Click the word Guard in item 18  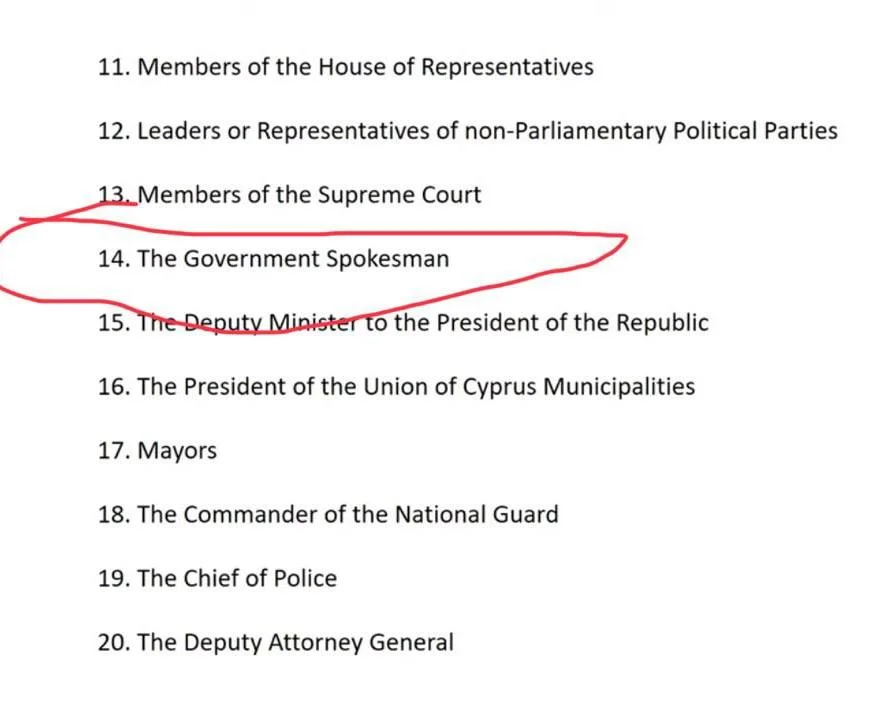coord(525,515)
